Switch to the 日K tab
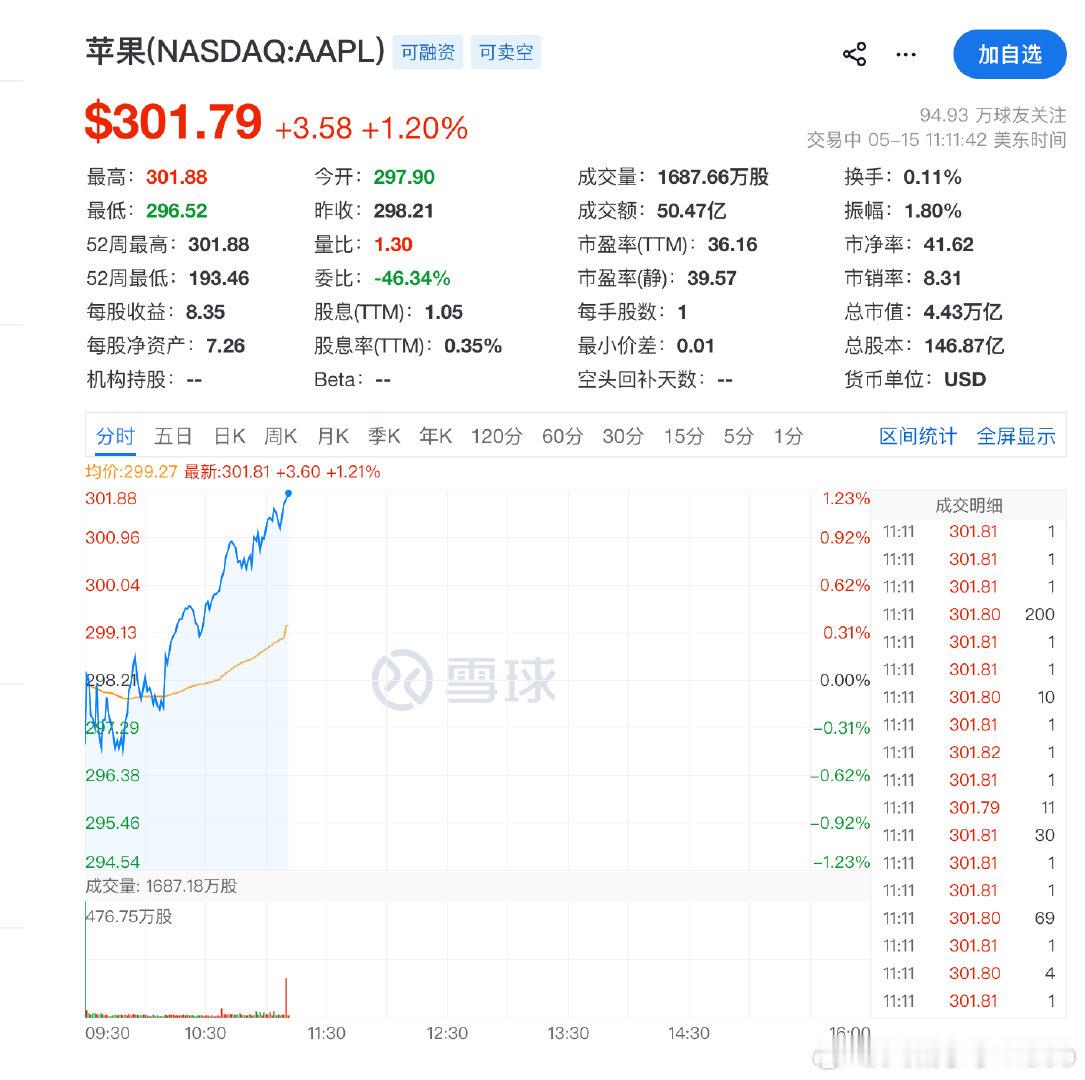The height and width of the screenshot is (1080, 1085). pos(229,436)
